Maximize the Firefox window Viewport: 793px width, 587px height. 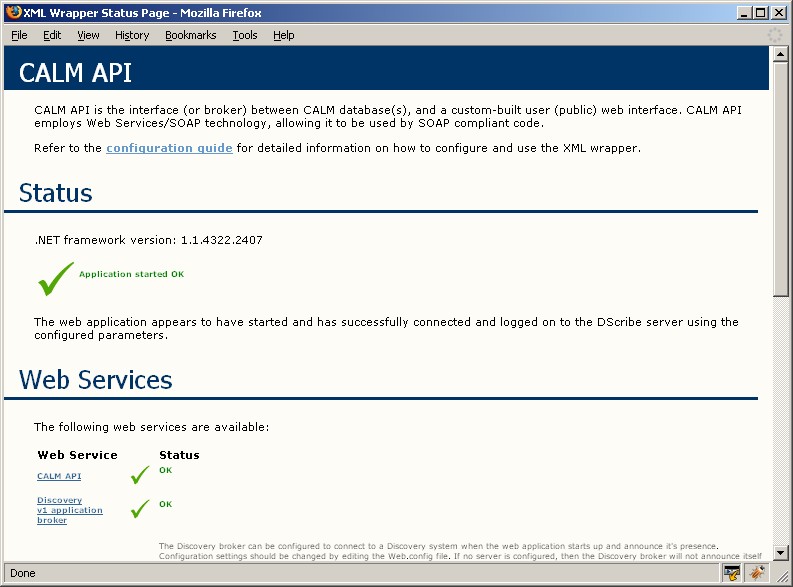tap(760, 13)
